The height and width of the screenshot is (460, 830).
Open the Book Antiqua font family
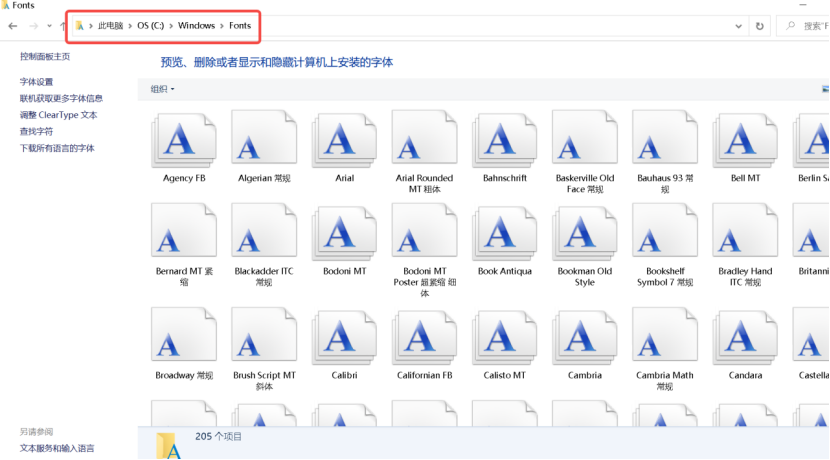point(504,233)
